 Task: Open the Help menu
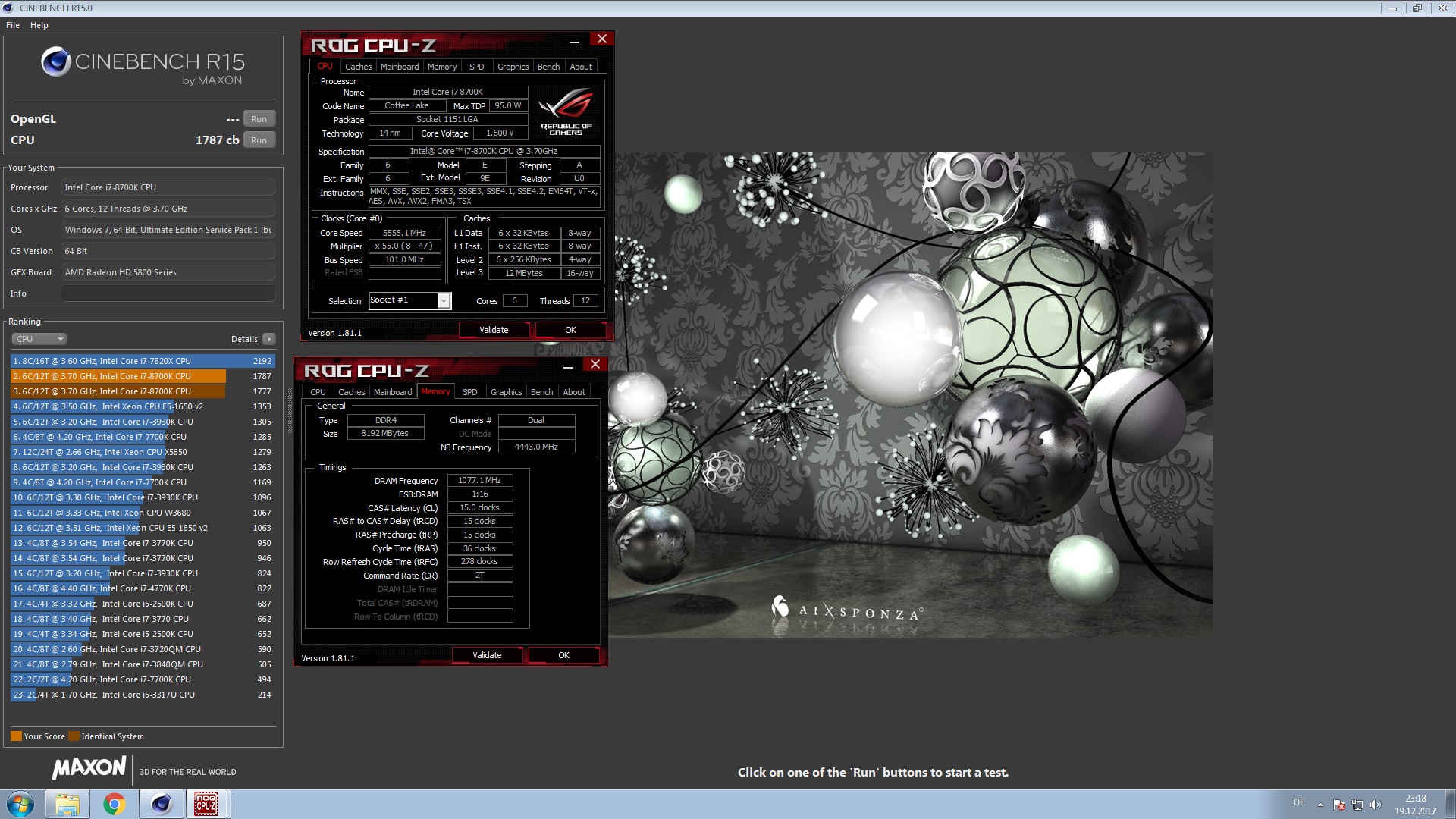[39, 25]
